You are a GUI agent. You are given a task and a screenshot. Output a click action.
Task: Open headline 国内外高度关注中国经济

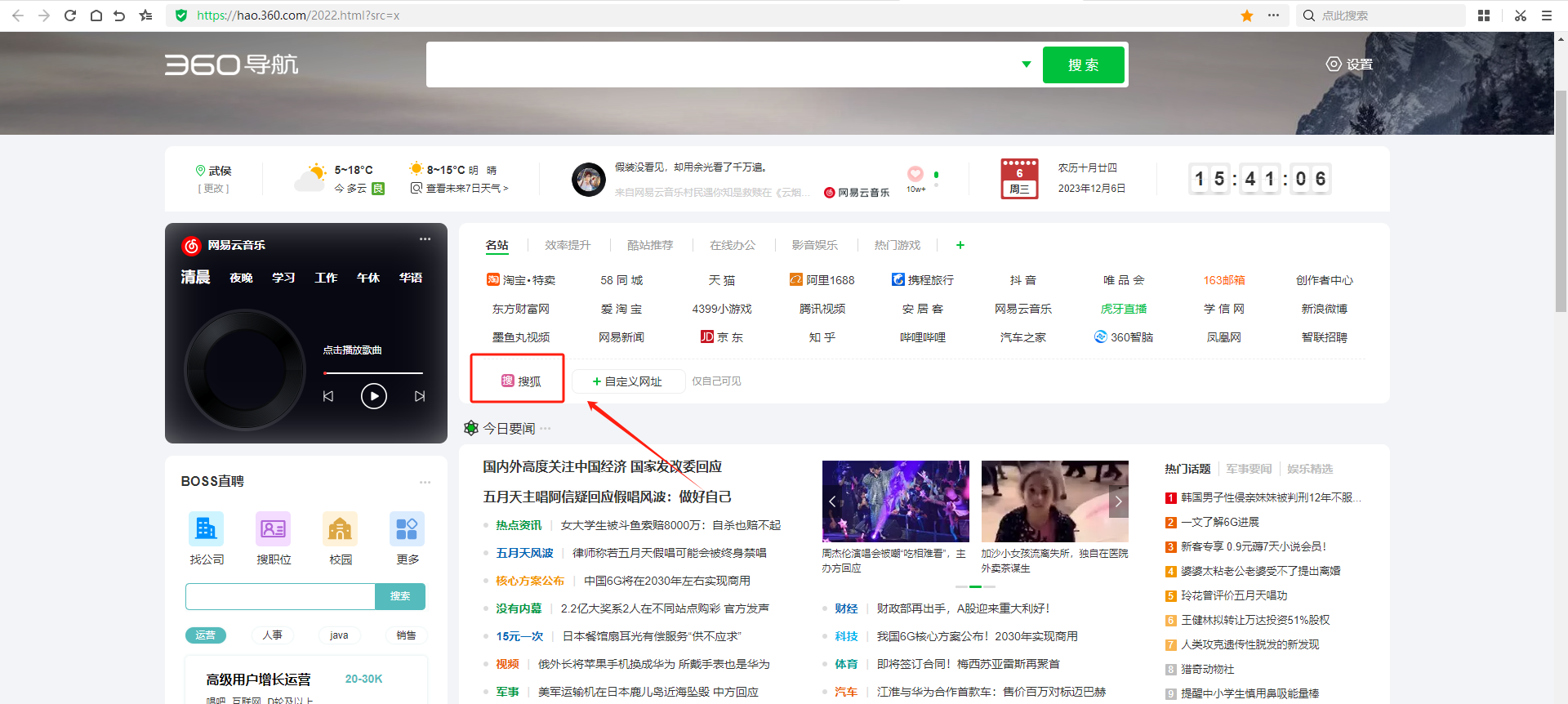(x=603, y=467)
